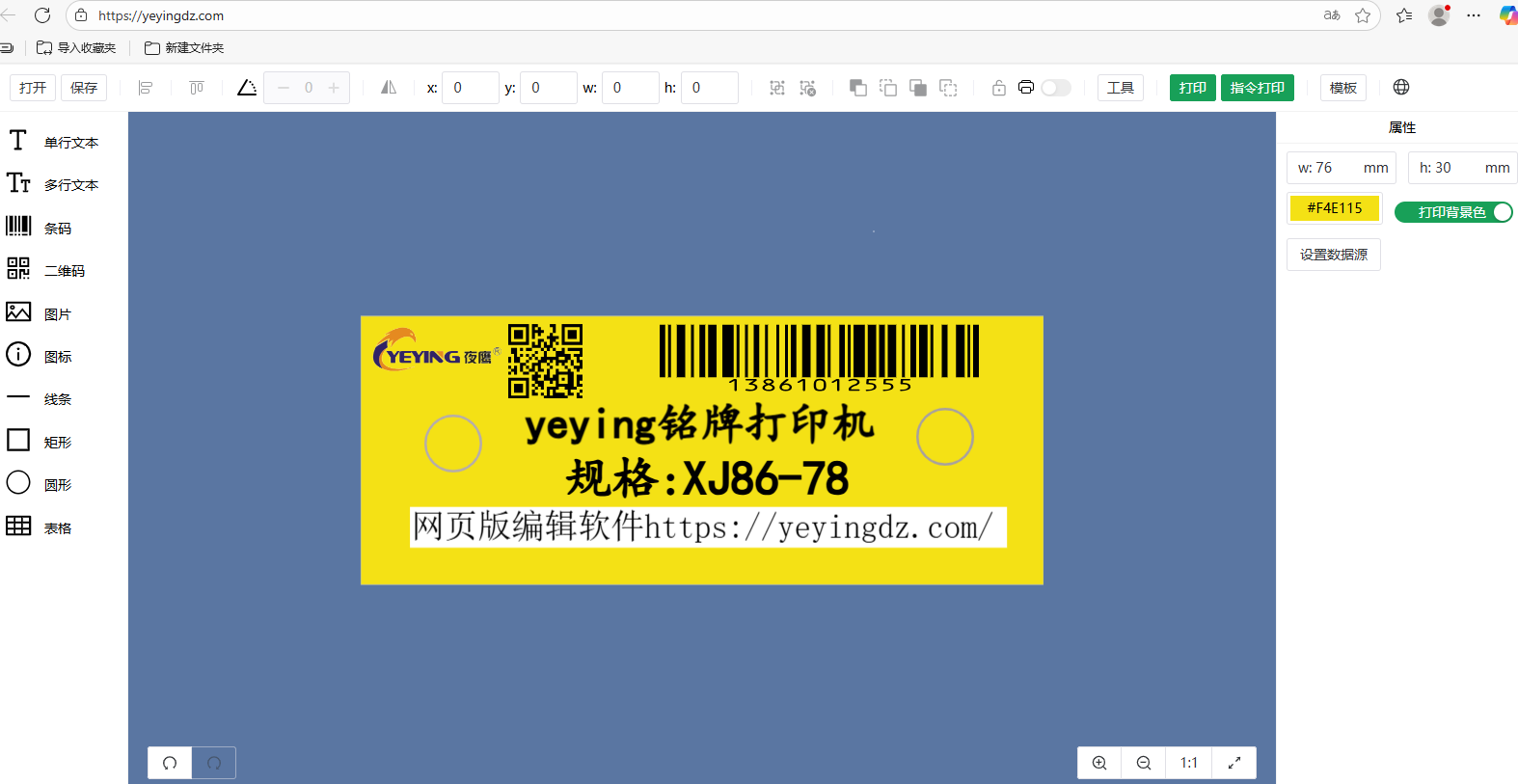Open the #F4E115 background color swatch
Viewport: 1518px width, 784px height.
[1334, 208]
